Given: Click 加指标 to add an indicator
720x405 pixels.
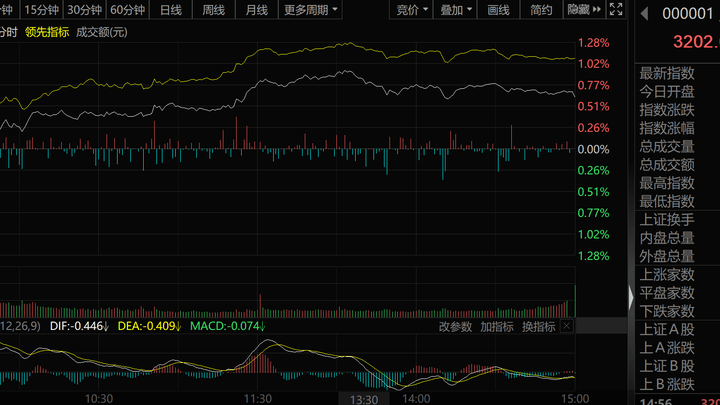Looking at the screenshot, I should tap(497, 326).
